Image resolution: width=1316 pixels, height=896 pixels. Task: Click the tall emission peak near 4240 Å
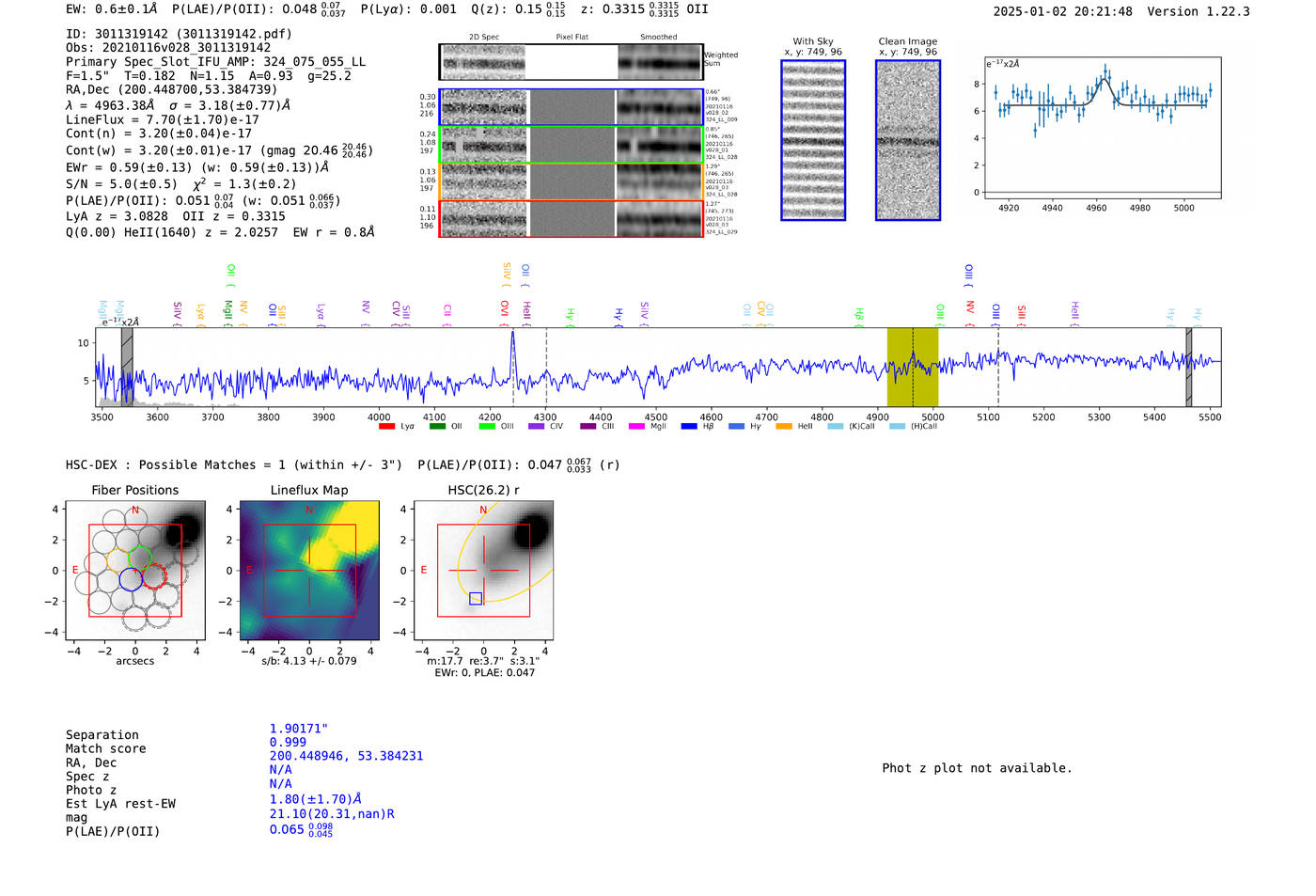pos(512,355)
